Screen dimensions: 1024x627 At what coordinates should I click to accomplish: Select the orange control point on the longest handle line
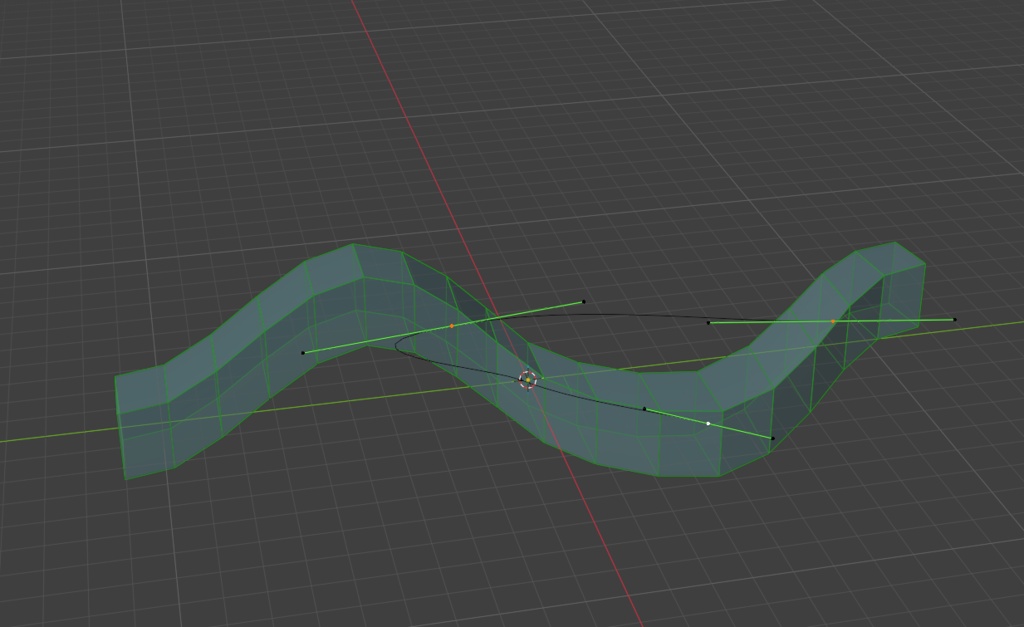click(x=452, y=326)
